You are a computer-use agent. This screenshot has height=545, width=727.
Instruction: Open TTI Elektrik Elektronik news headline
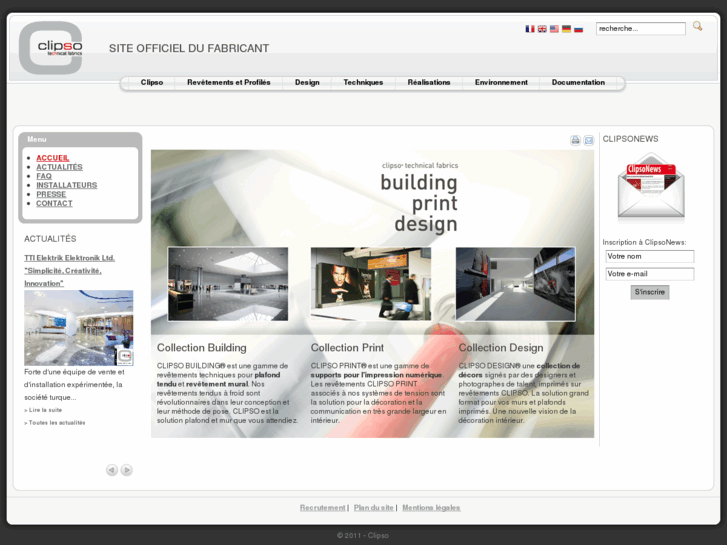click(70, 270)
